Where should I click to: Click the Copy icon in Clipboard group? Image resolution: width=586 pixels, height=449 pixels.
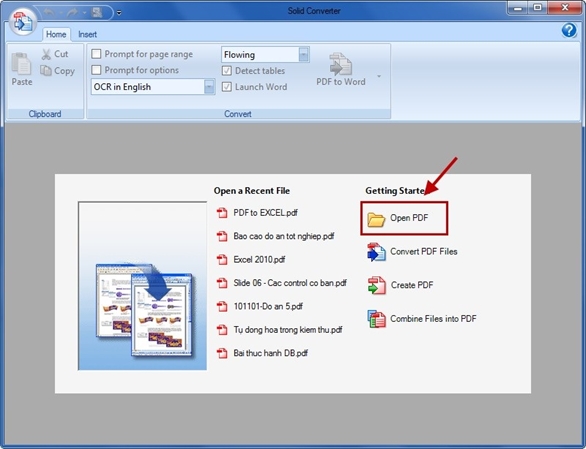click(46, 70)
